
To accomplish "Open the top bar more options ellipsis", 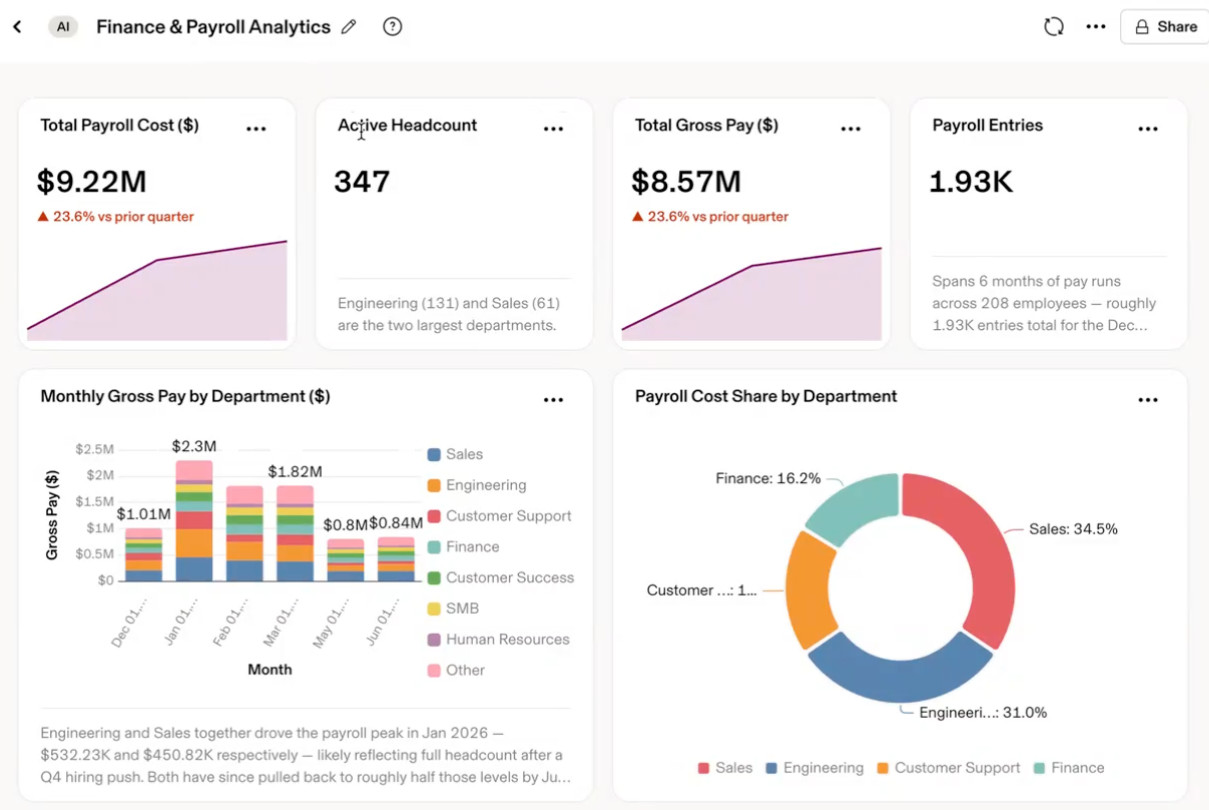I will (1096, 27).
